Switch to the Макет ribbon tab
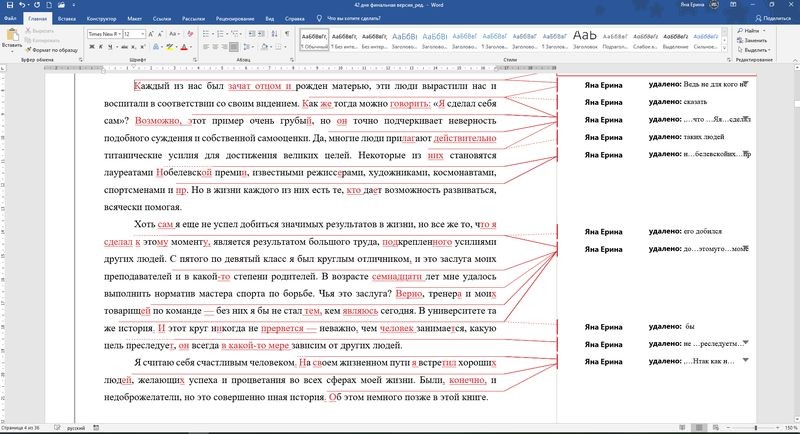This screenshot has height=434, width=800. pos(135,18)
